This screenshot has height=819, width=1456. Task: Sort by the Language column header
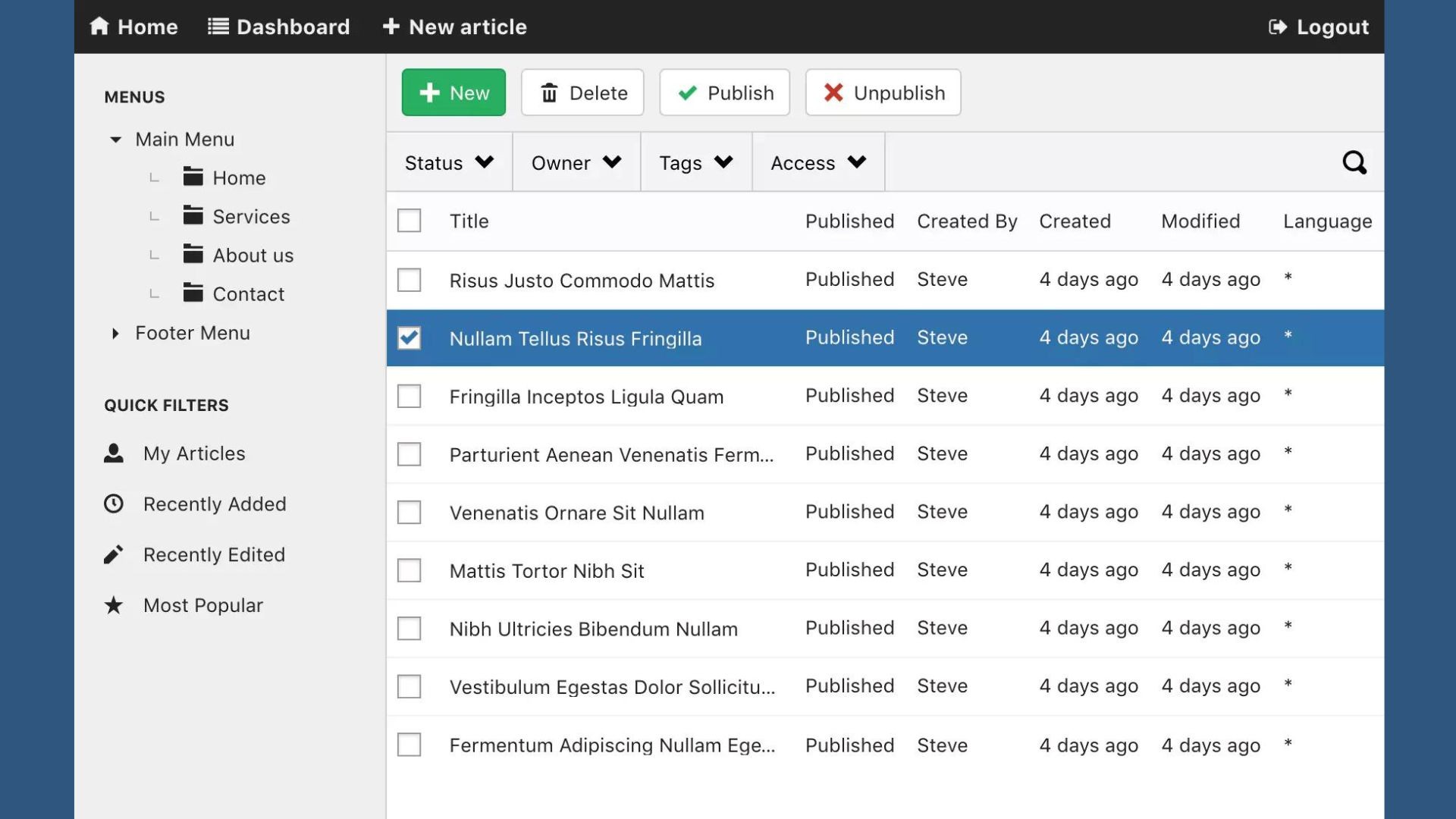(x=1327, y=221)
